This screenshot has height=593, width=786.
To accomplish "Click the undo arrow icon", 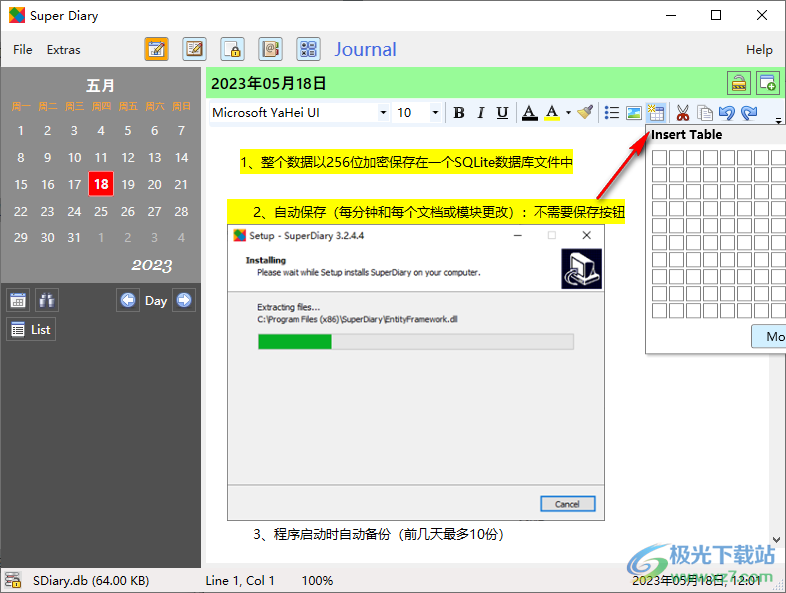I will tap(726, 113).
